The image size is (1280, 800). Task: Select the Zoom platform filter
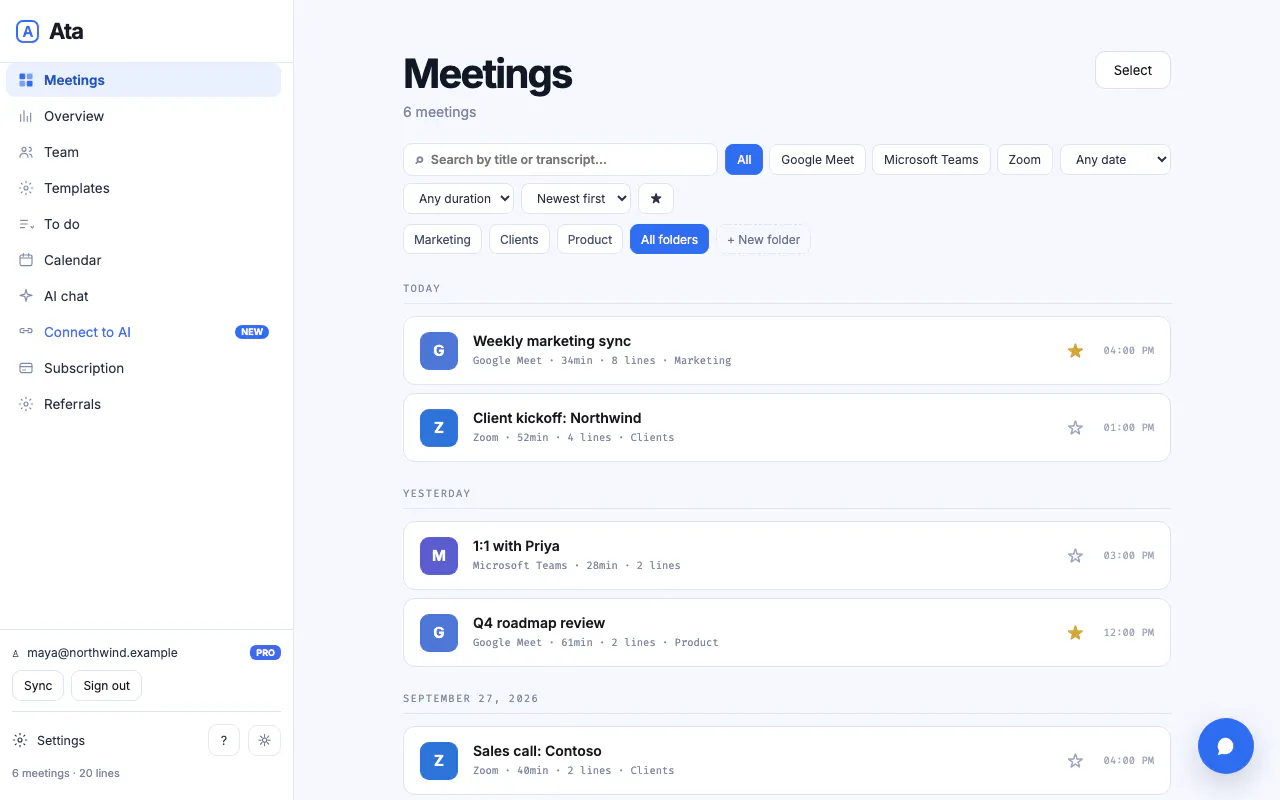pos(1025,159)
